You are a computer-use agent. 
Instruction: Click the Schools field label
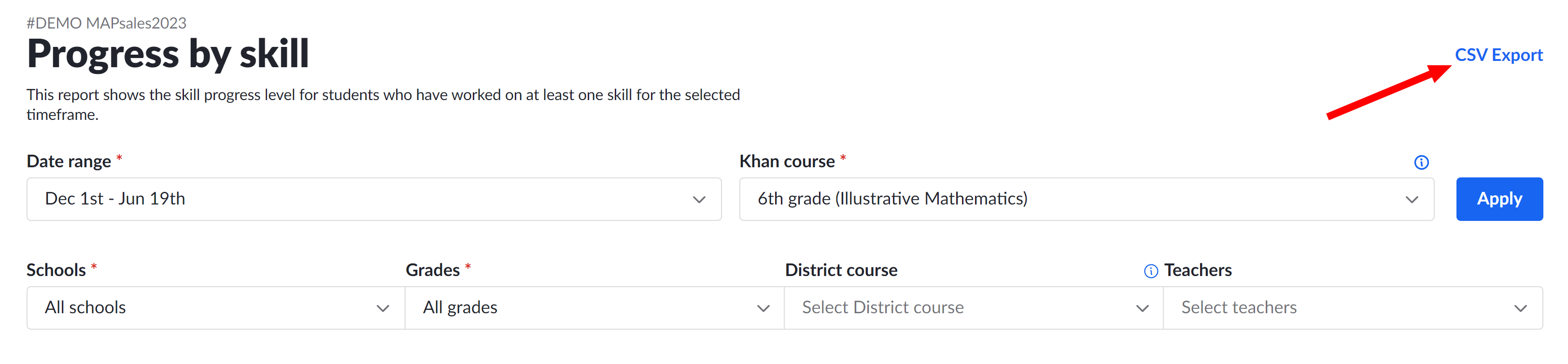[56, 270]
